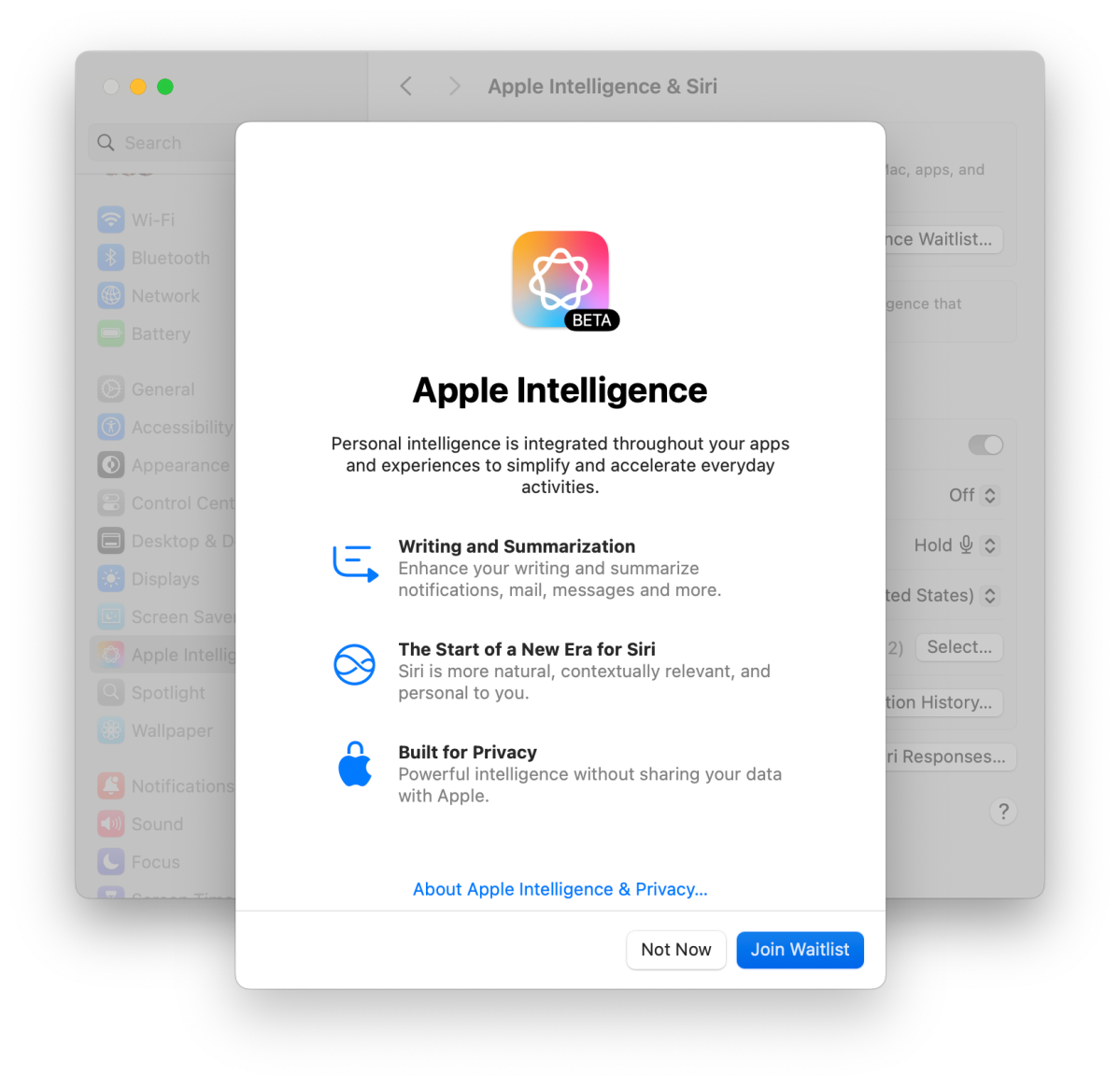Open Bluetooth settings label

click(171, 257)
